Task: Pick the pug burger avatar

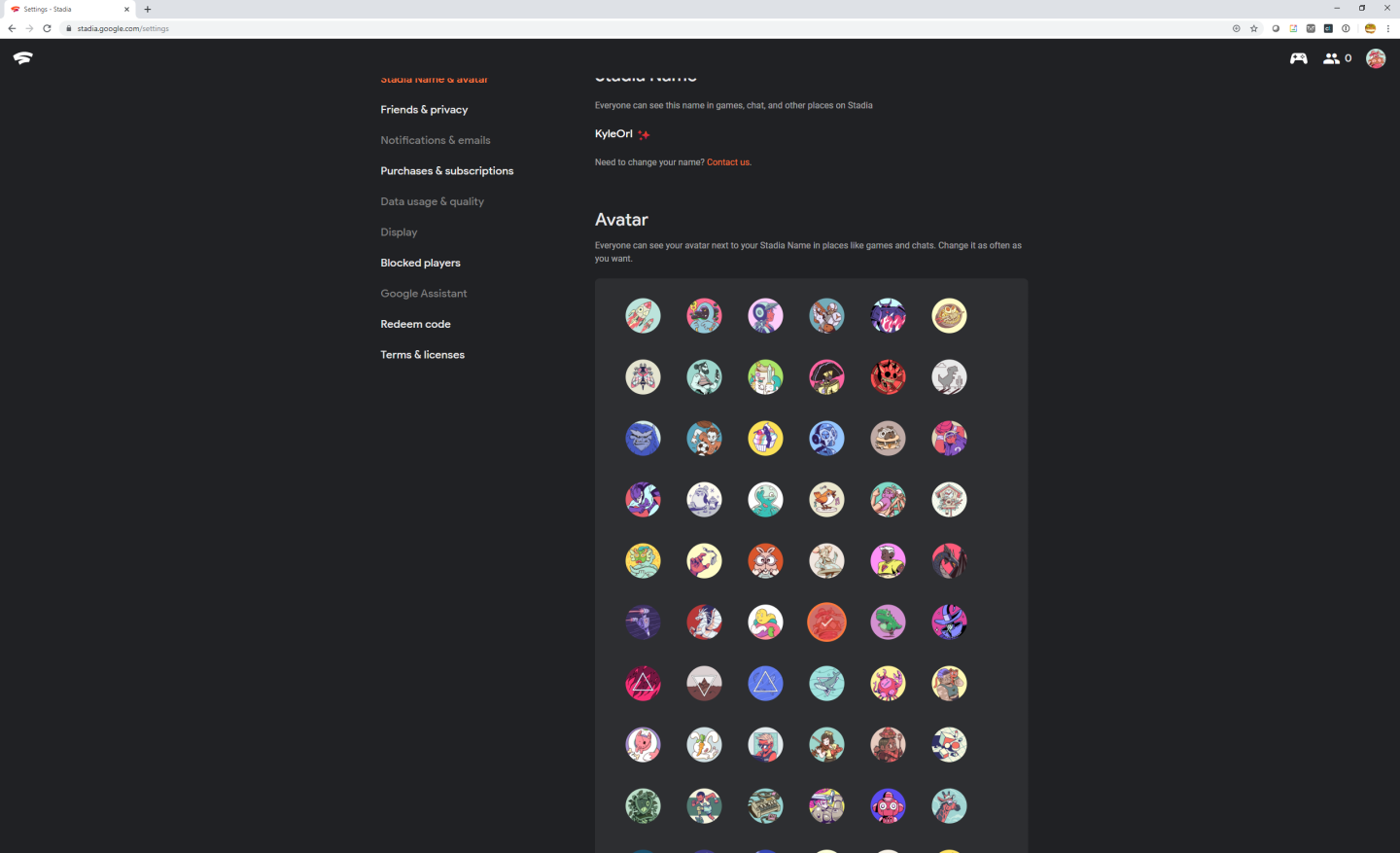Action: coord(888,439)
